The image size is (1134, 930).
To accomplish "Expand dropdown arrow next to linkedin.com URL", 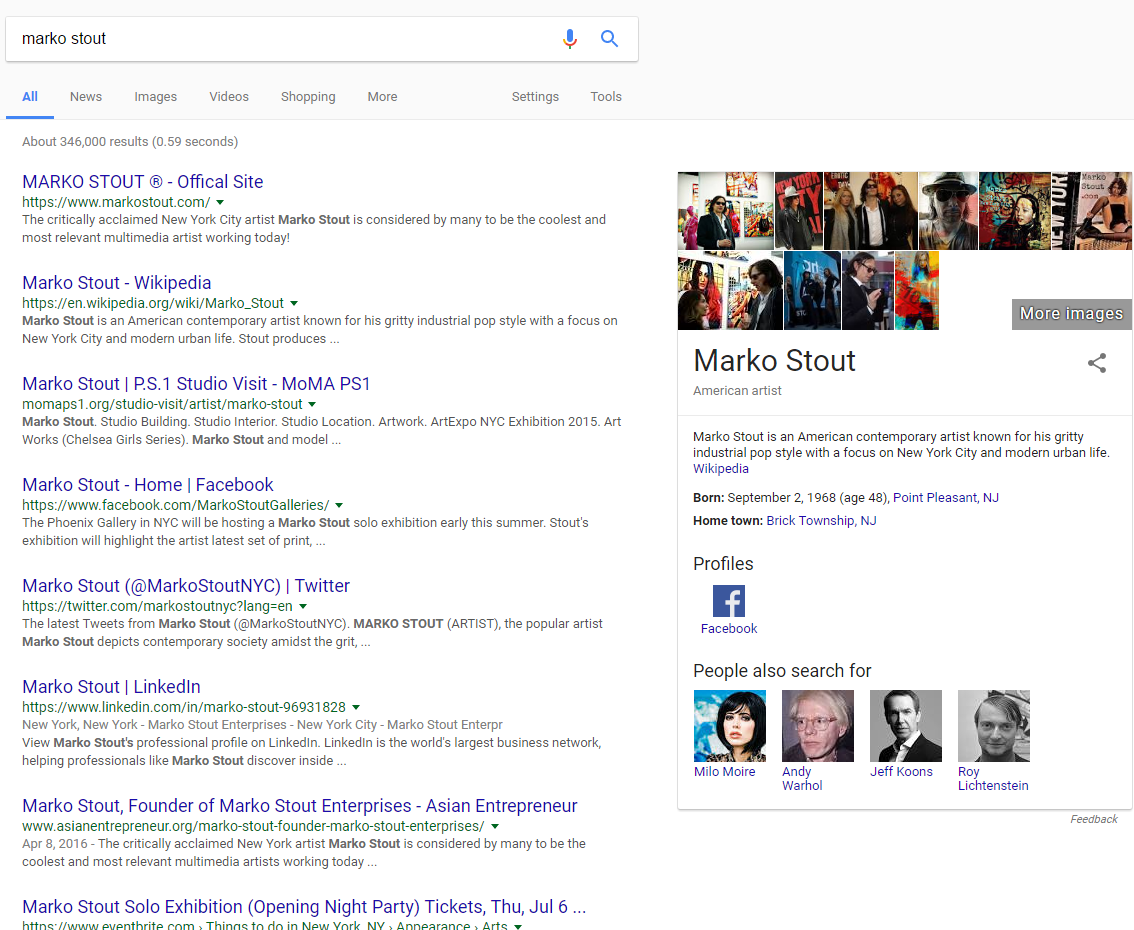I will (356, 707).
